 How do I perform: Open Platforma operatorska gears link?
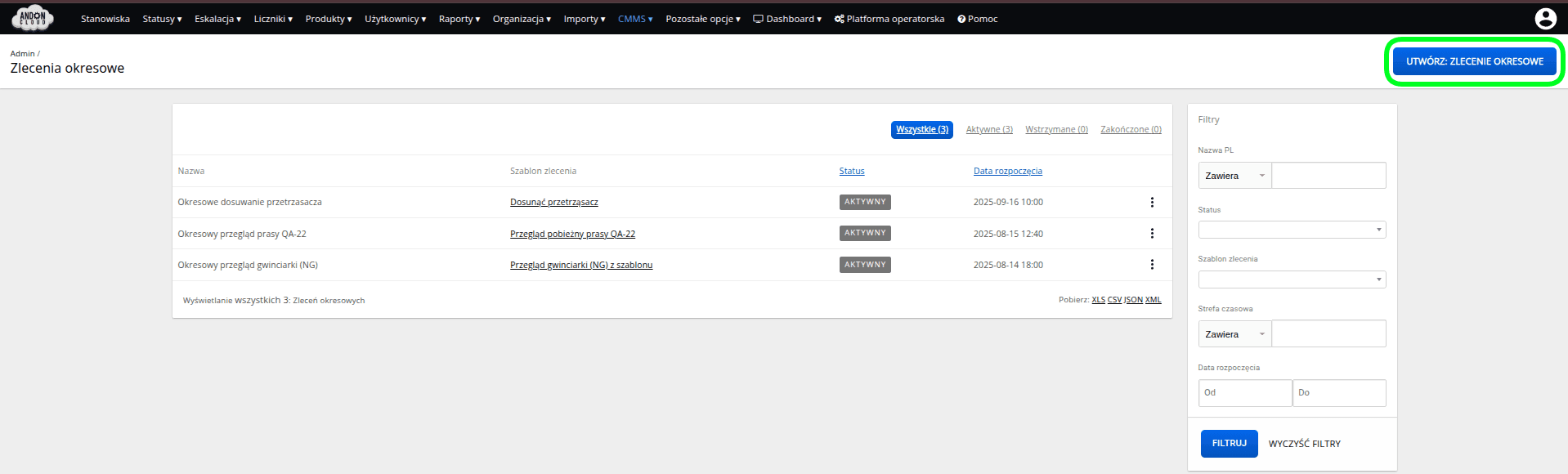click(x=889, y=19)
